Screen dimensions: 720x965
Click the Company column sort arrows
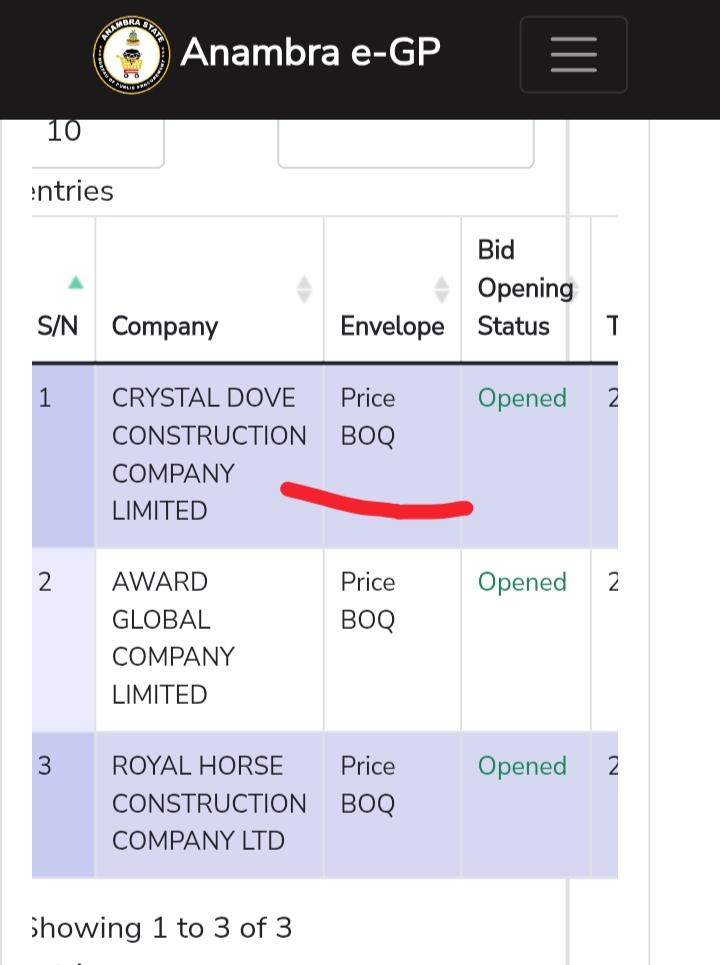pyautogui.click(x=304, y=290)
